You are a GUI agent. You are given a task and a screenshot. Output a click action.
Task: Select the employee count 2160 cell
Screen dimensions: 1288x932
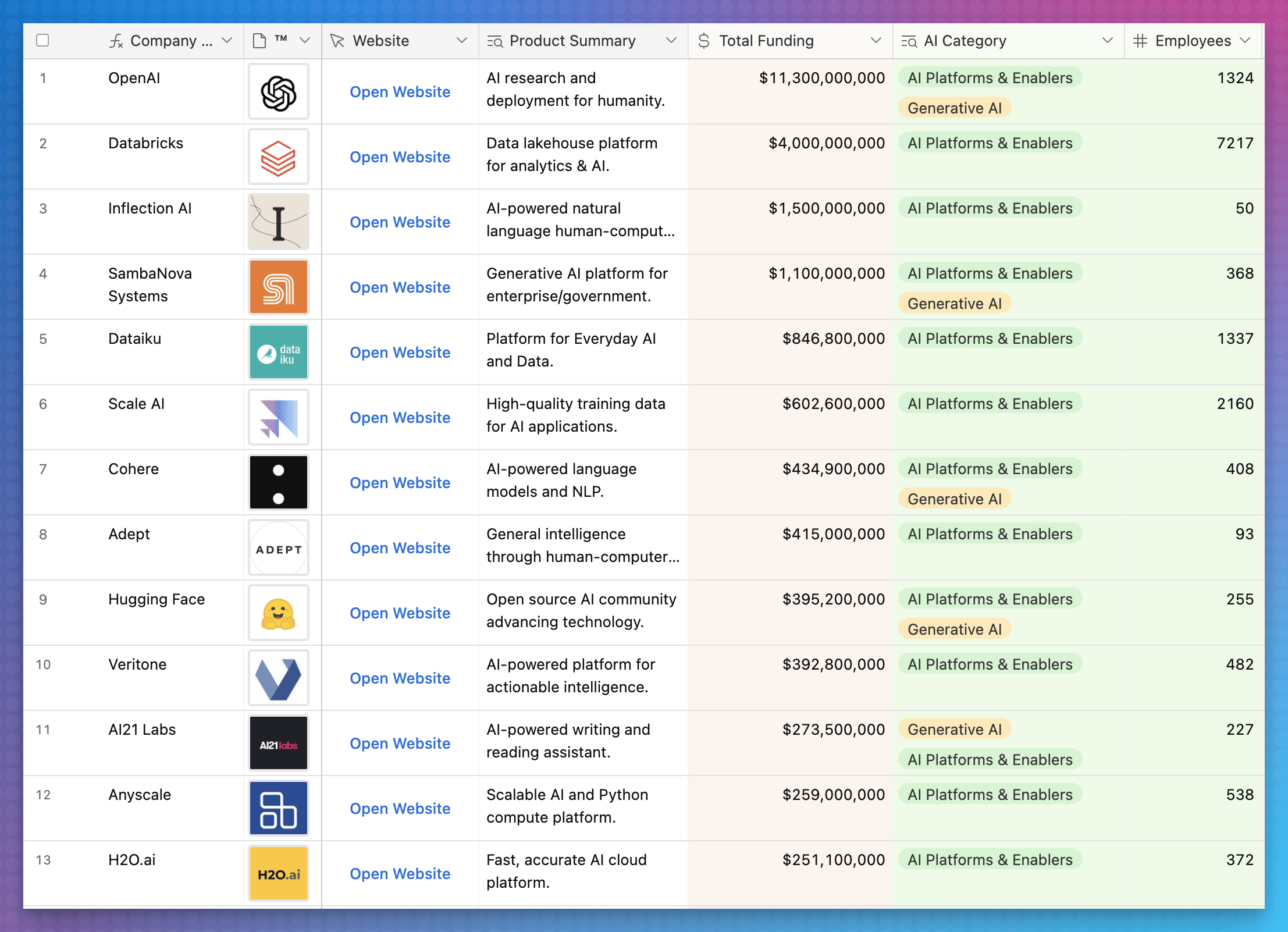tap(1194, 417)
